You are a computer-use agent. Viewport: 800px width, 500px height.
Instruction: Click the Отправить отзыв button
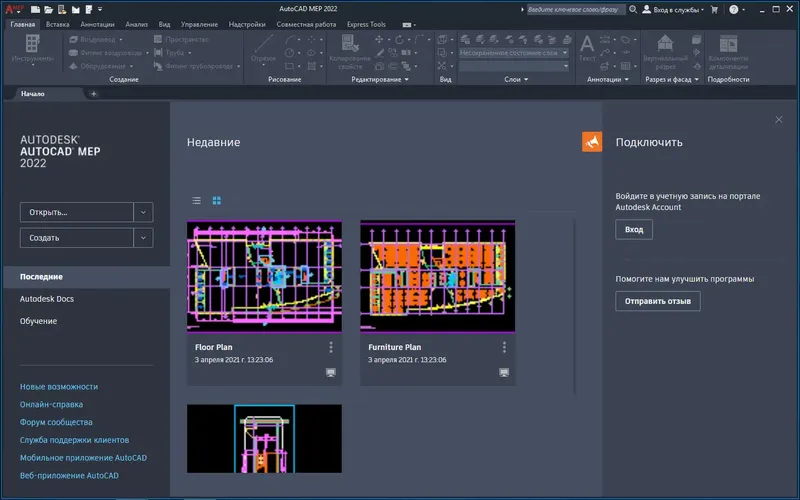click(658, 301)
